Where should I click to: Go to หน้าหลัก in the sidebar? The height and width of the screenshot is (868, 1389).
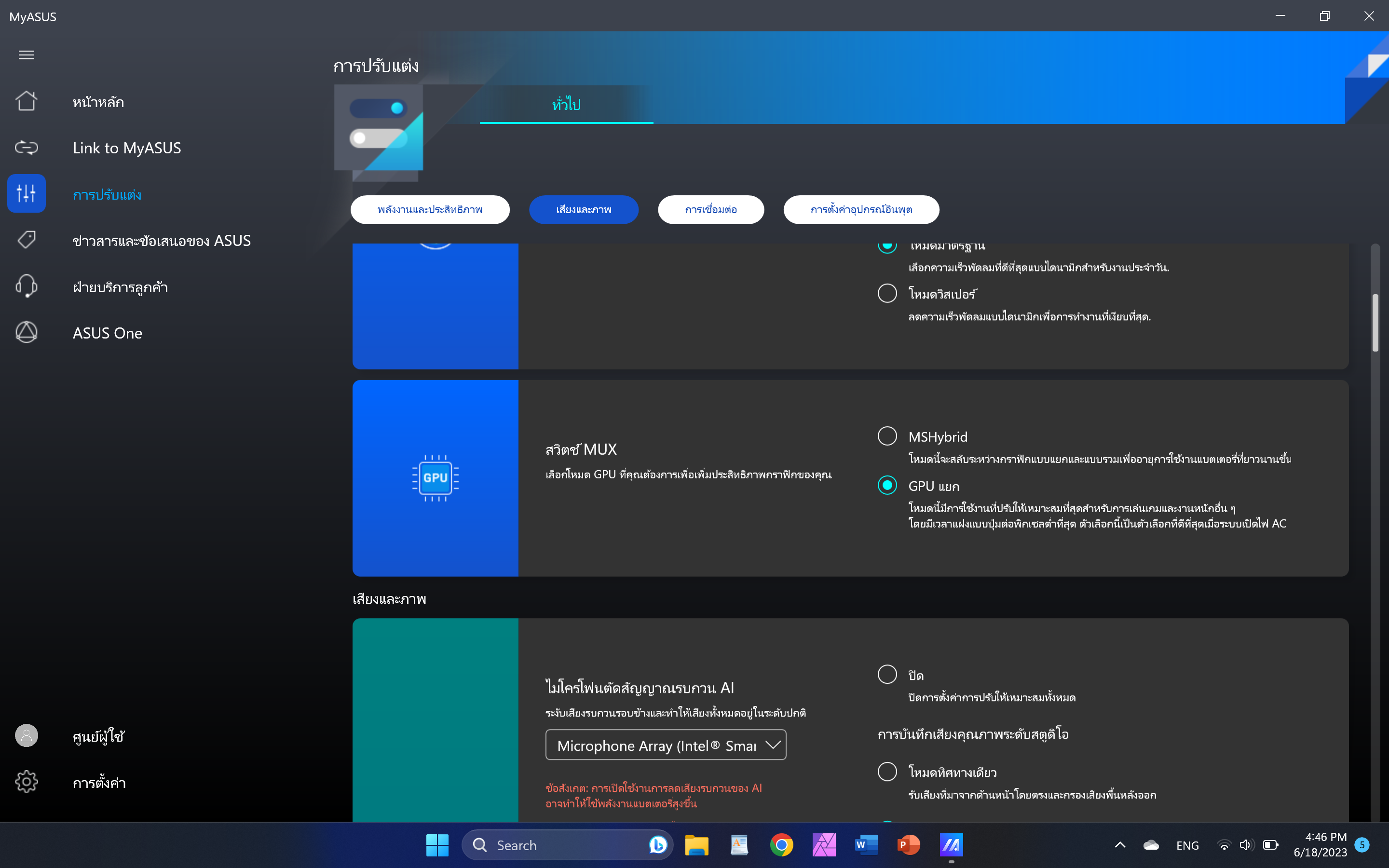pyautogui.click(x=98, y=102)
